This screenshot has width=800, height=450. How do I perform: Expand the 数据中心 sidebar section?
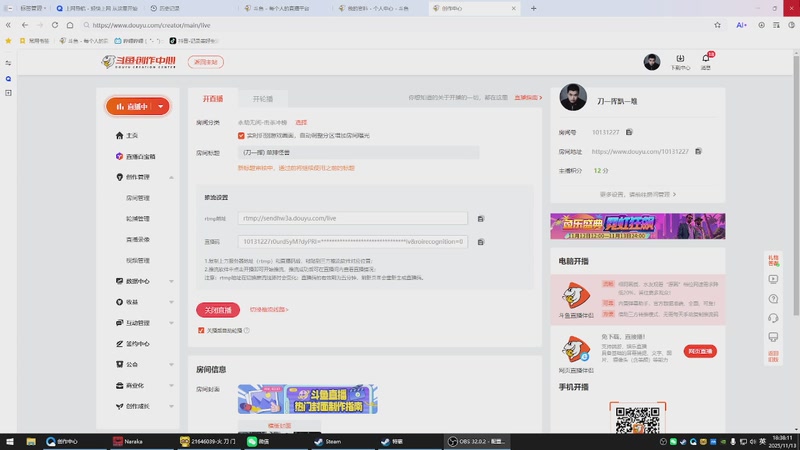(171, 281)
